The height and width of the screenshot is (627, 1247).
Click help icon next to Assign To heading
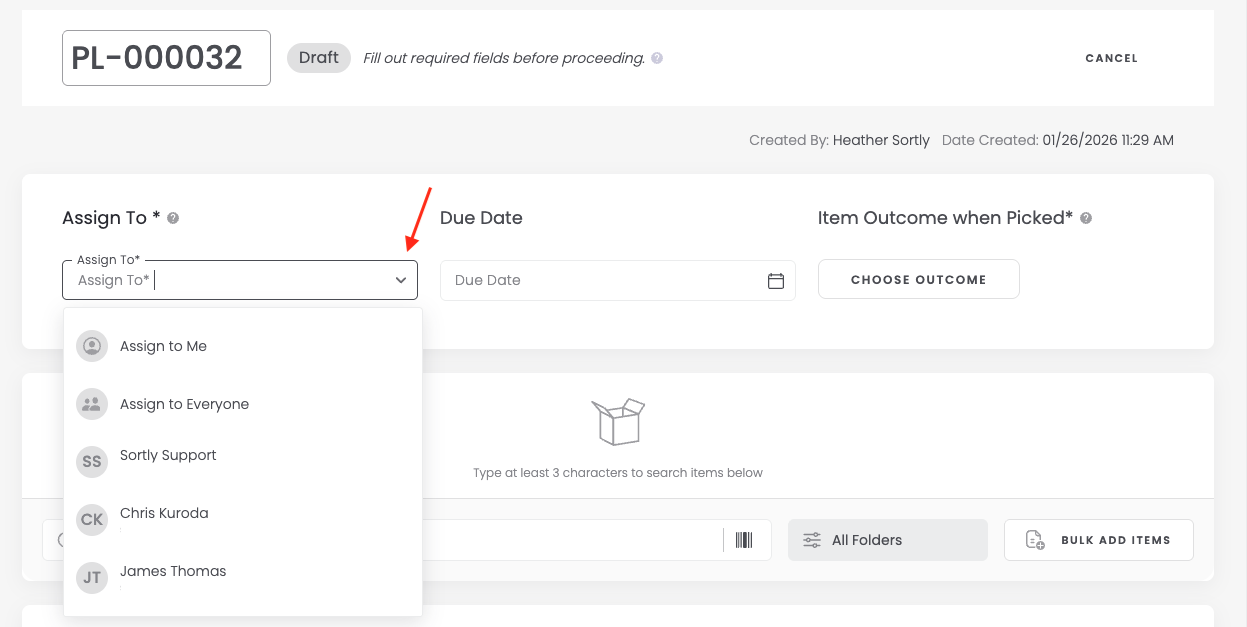coord(173,218)
